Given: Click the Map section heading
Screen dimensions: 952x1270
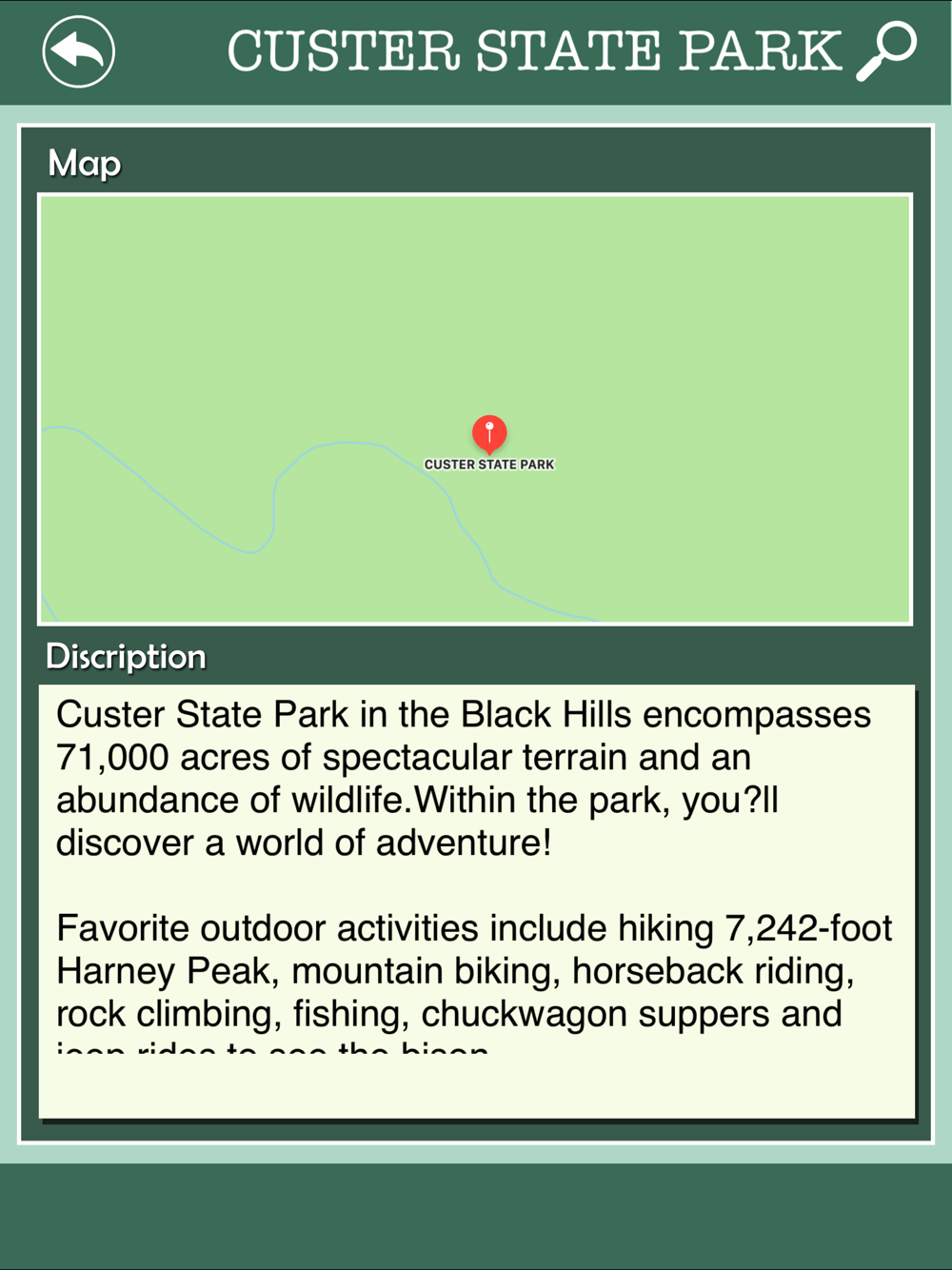Looking at the screenshot, I should 85,164.
